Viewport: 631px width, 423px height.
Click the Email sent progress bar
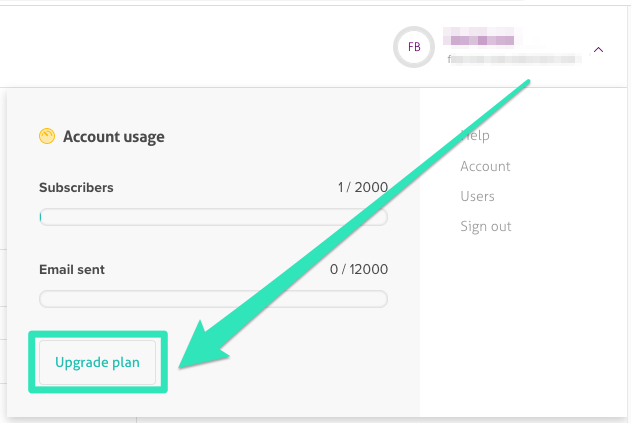[x=213, y=299]
